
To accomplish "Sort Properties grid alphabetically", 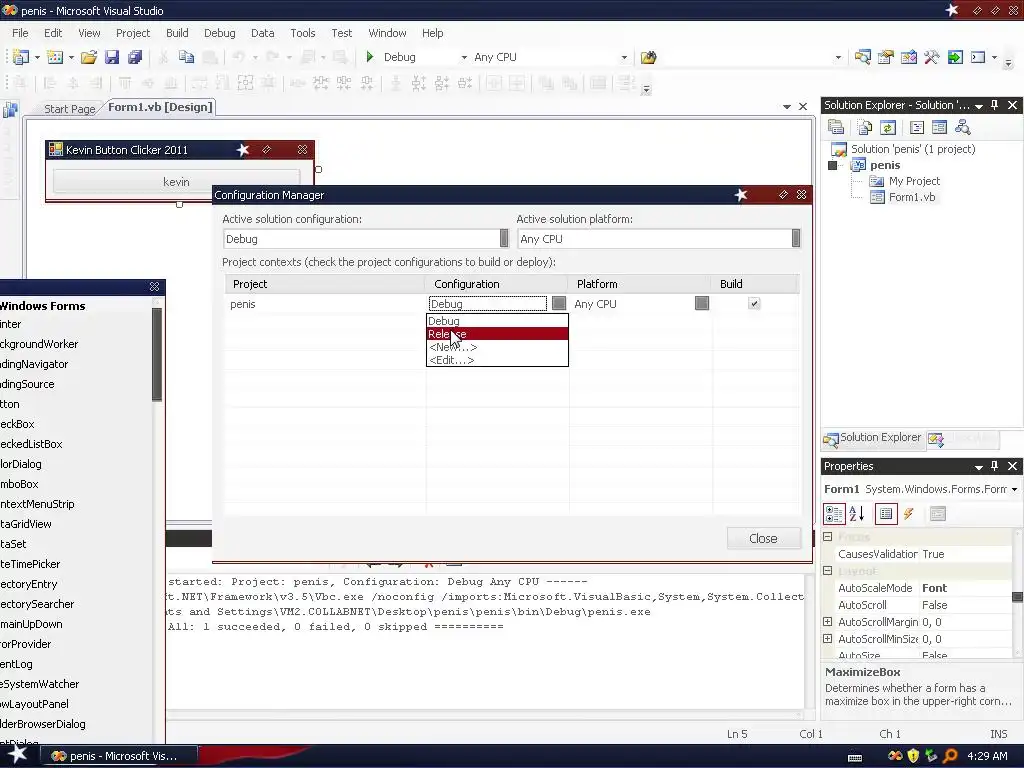I will click(857, 514).
